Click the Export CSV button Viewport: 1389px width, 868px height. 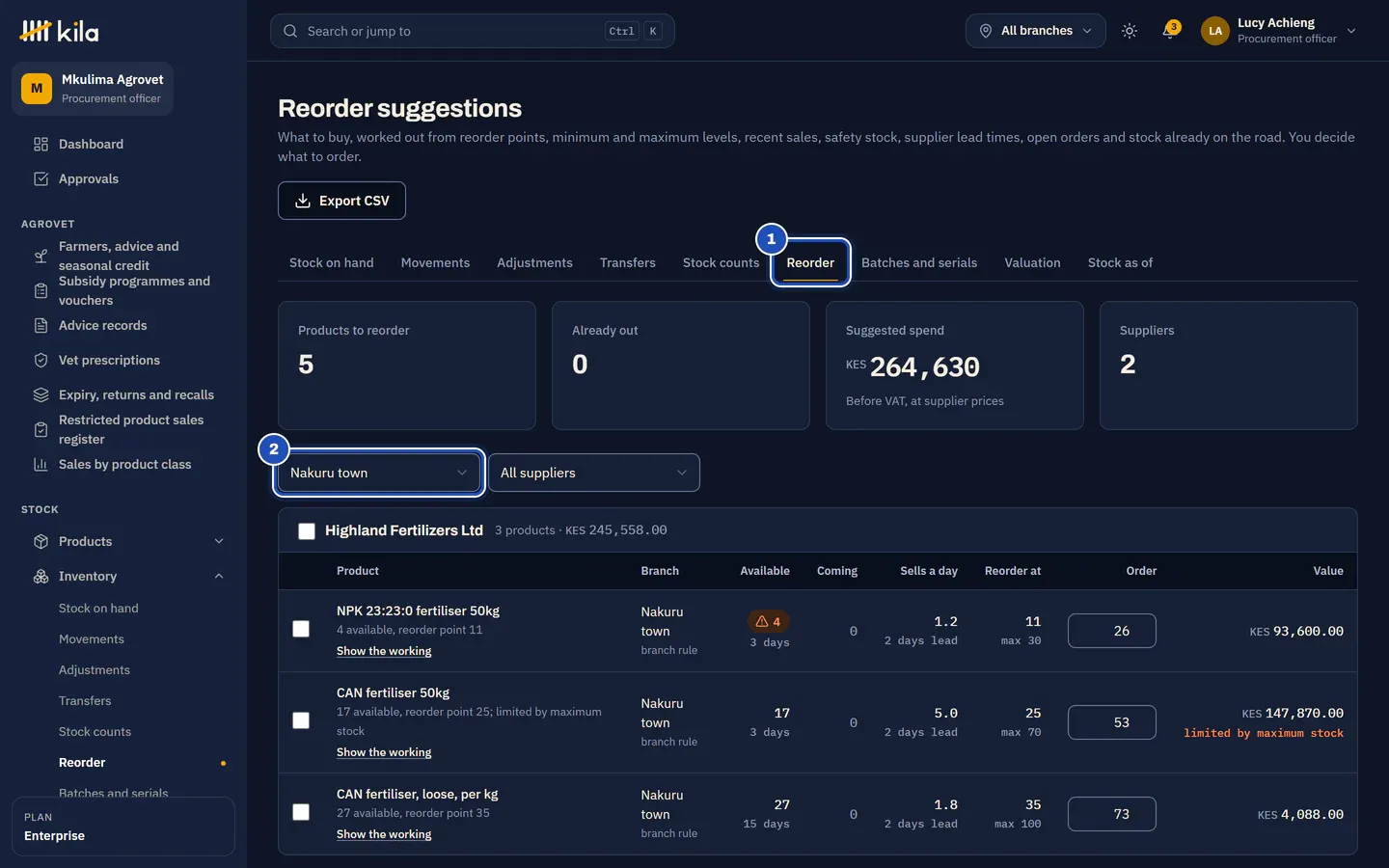pyautogui.click(x=341, y=201)
